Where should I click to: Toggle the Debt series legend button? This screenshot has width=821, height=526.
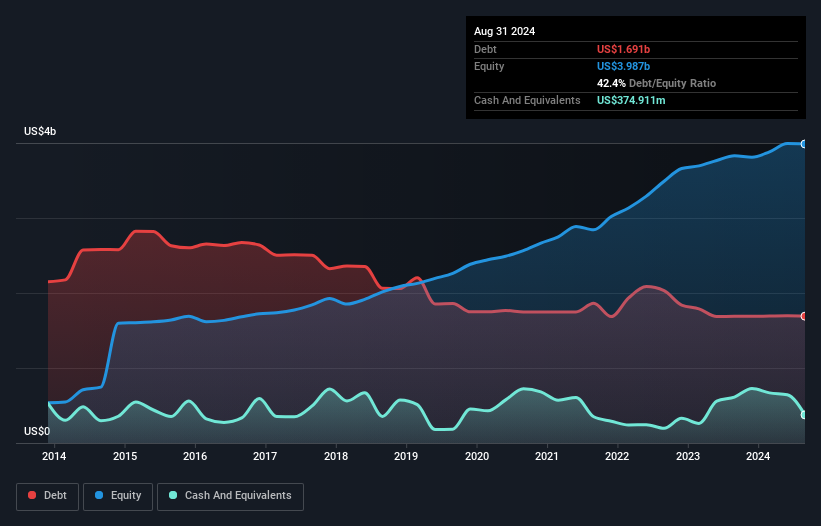coord(48,496)
